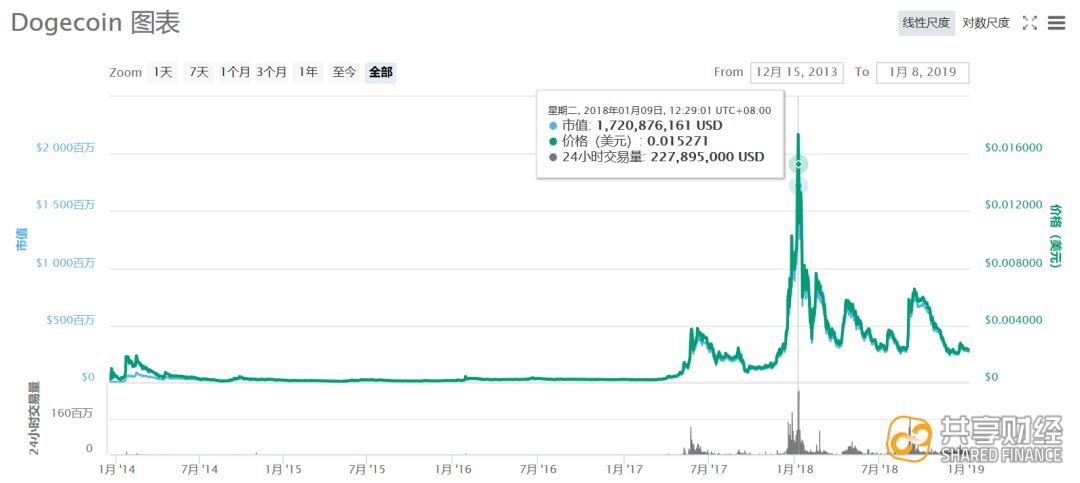Switch to linear scale (线性尺度)
The height and width of the screenshot is (483, 1080).
pos(926,23)
